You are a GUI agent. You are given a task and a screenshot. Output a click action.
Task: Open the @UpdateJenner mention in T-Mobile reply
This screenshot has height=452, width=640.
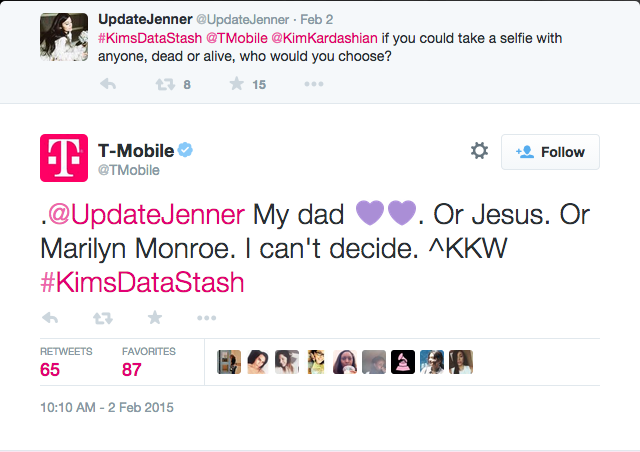point(147,214)
